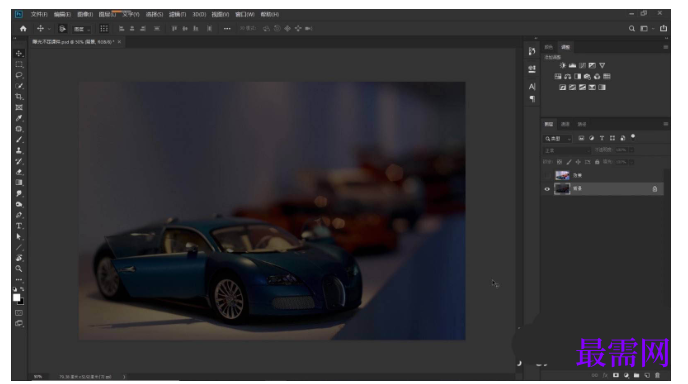Screen dimensions: 688x384
Task: Toggle Quick Mask mode
Action: click(19, 313)
